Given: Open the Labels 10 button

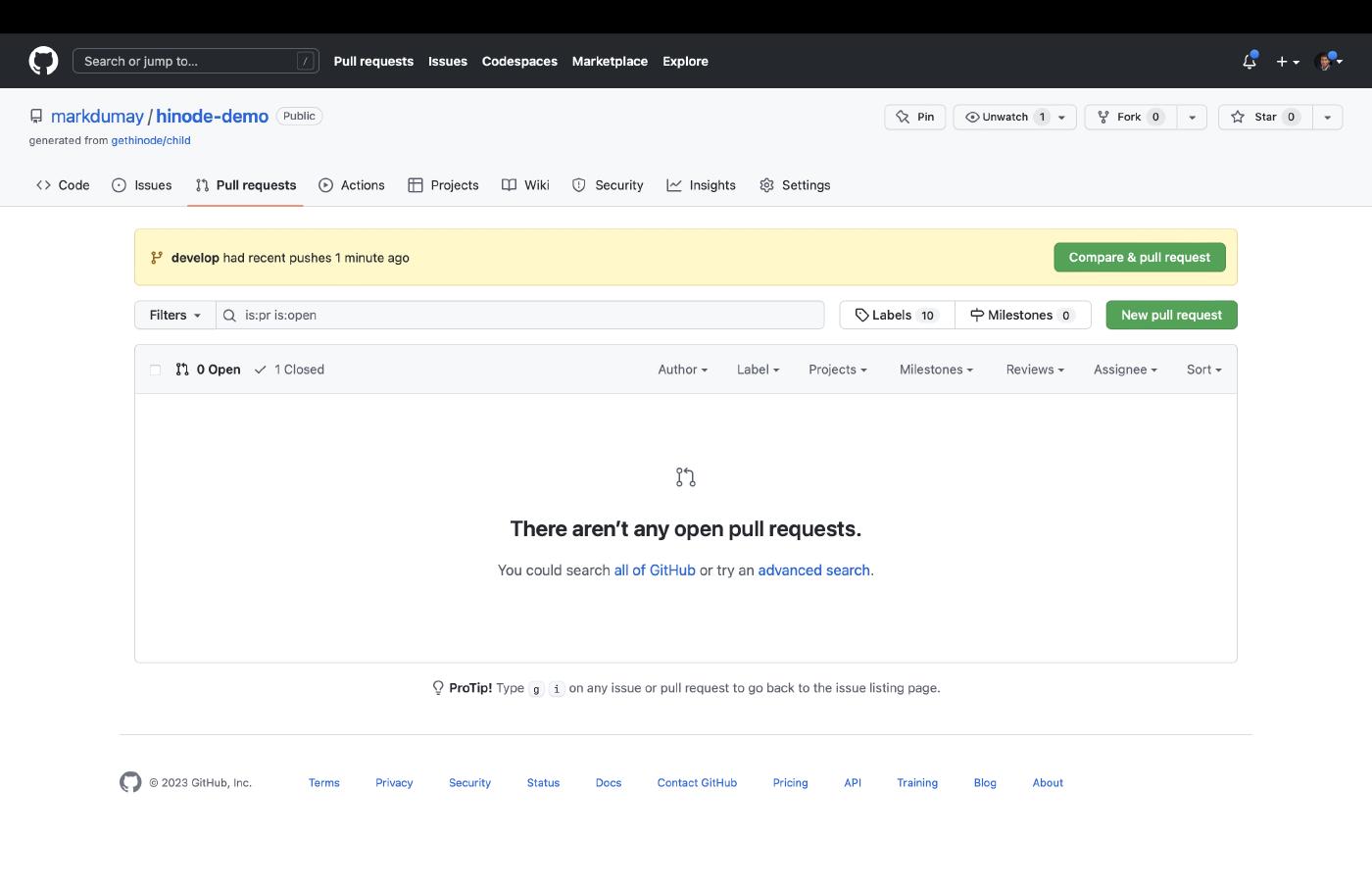Looking at the screenshot, I should click(x=897, y=315).
